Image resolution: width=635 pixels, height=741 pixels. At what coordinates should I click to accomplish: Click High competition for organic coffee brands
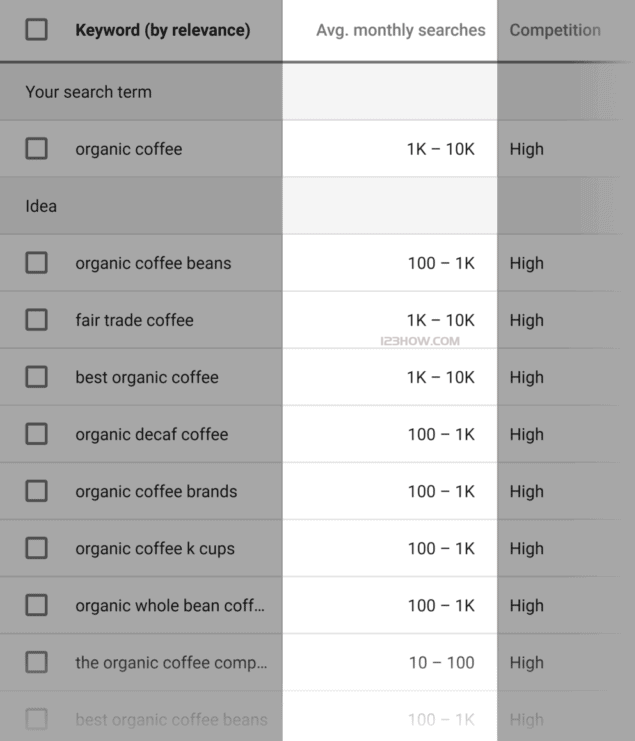click(526, 491)
